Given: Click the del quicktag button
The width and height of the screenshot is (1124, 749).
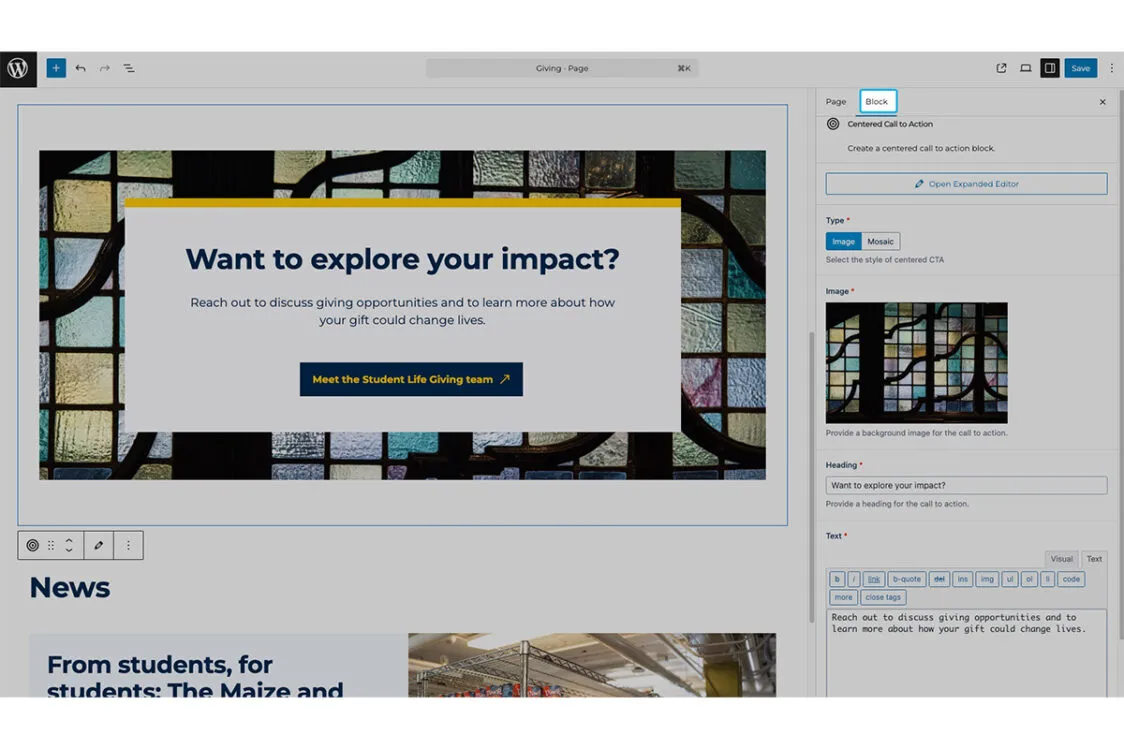Looking at the screenshot, I should (x=939, y=579).
